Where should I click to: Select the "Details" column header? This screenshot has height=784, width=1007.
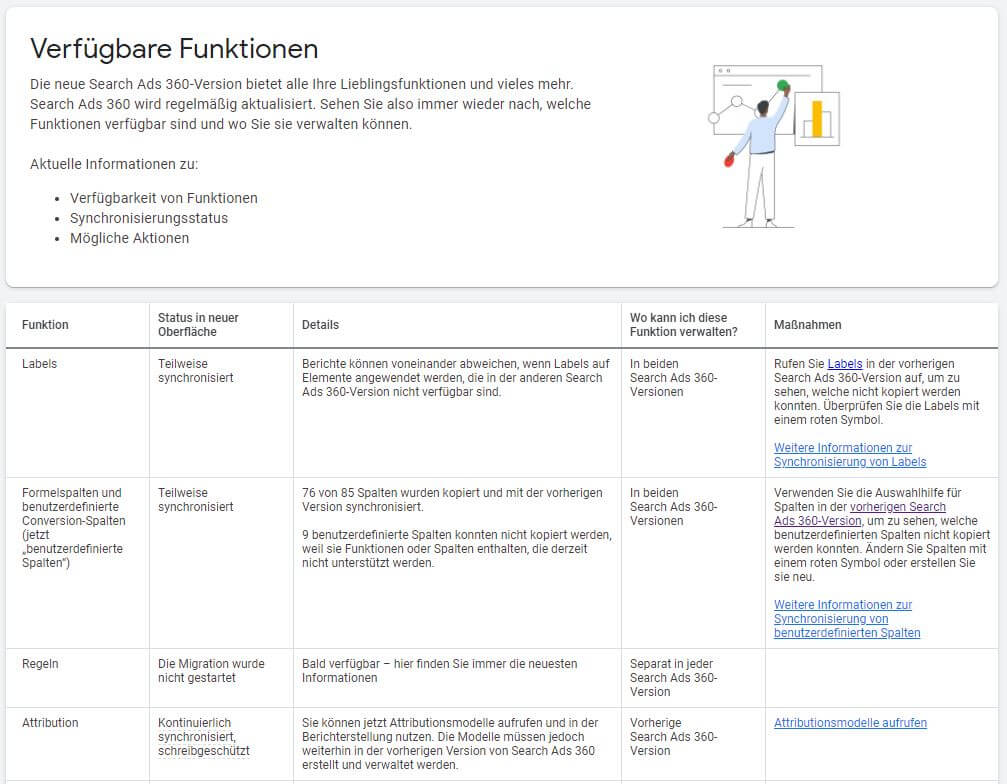[x=320, y=325]
